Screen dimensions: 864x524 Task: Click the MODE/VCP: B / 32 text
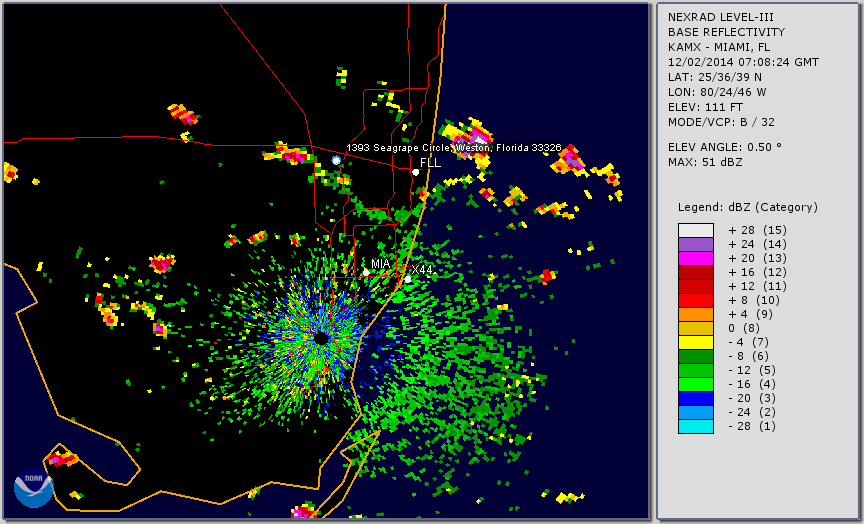[x=721, y=122]
